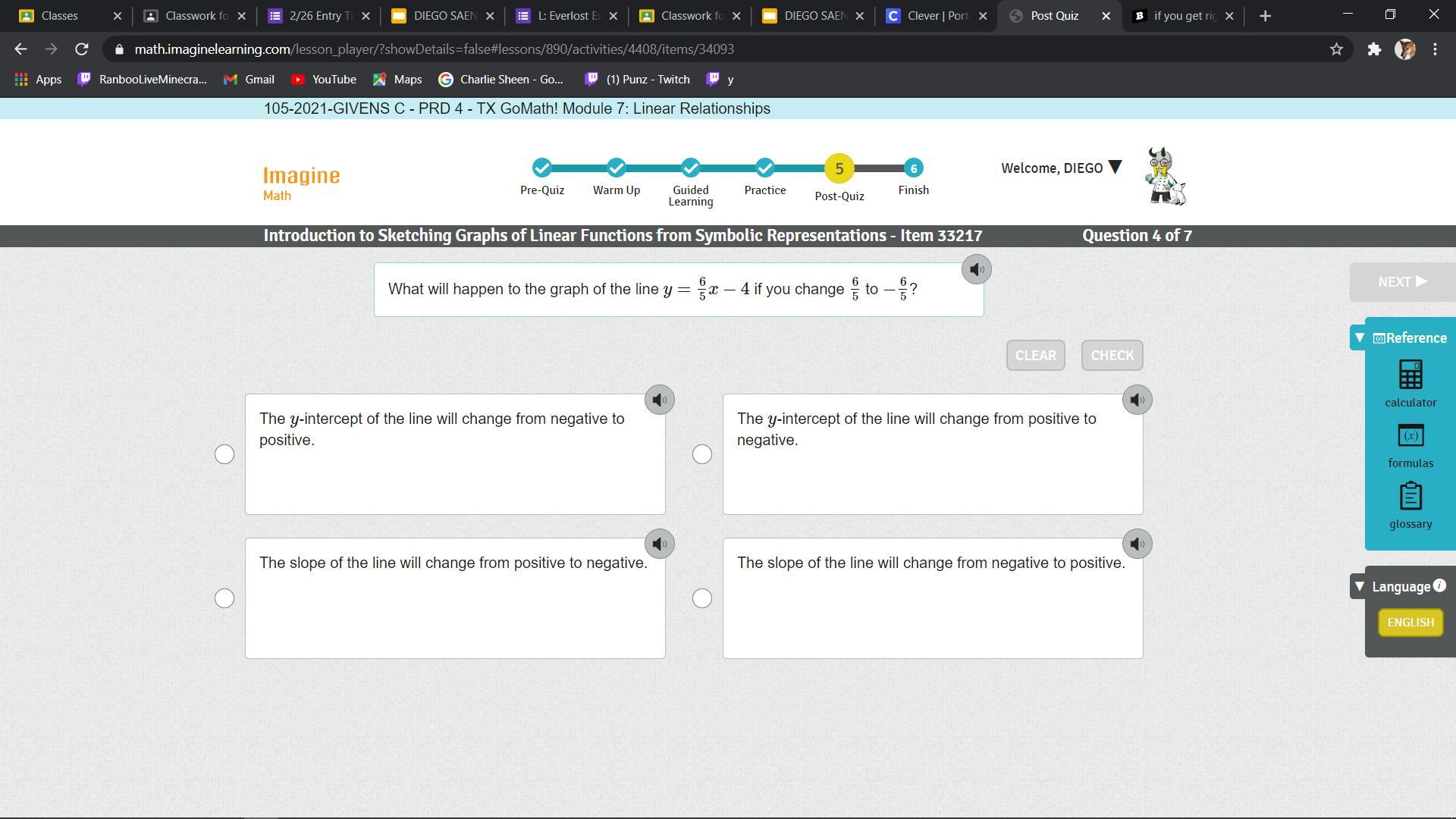Screen dimensions: 1456x819
Task: Play audio for y-intercept negative to positive answer
Action: pos(659,400)
